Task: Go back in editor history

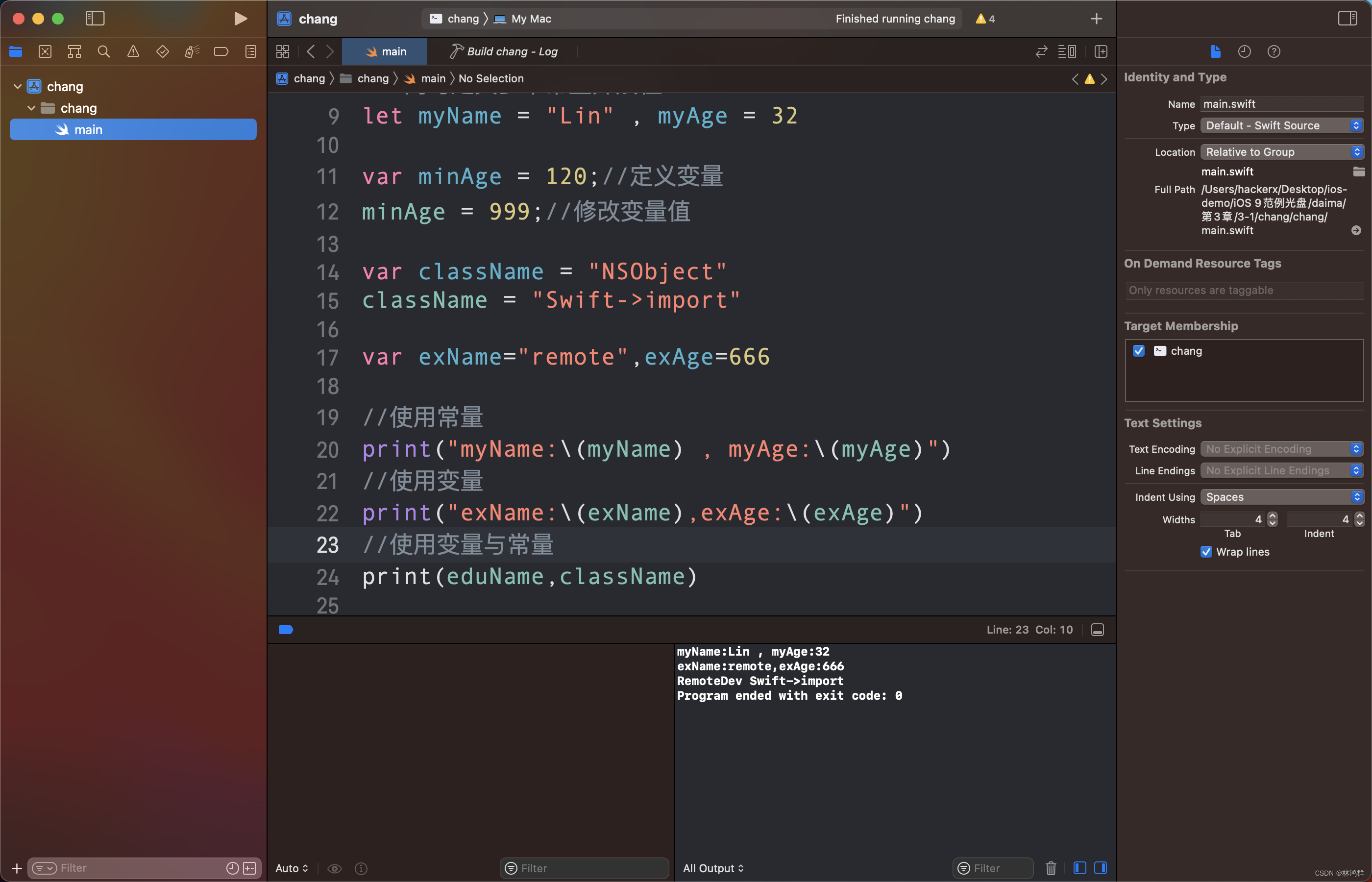Action: 311,51
